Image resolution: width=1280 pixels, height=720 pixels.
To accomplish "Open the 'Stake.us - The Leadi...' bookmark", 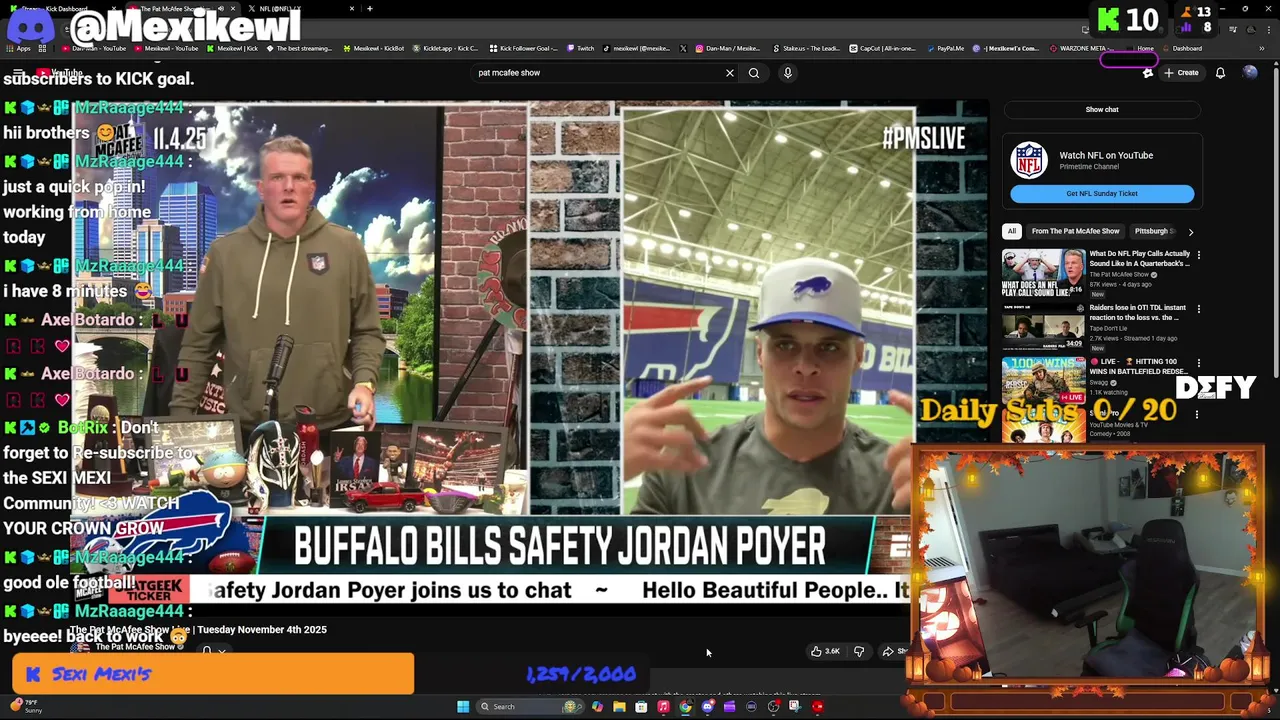I will pyautogui.click(x=806, y=48).
